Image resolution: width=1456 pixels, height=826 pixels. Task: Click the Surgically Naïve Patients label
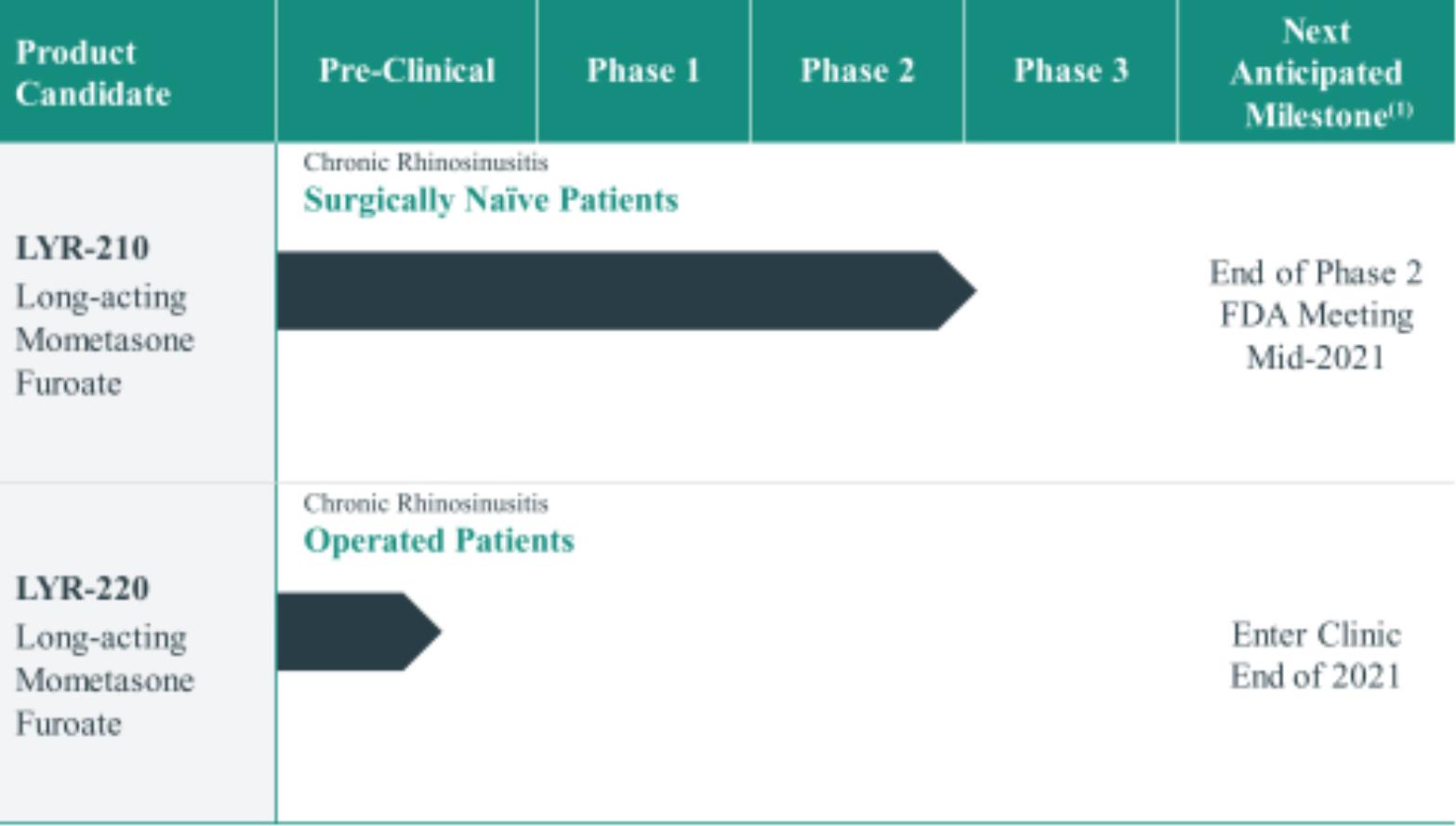pyautogui.click(x=491, y=200)
